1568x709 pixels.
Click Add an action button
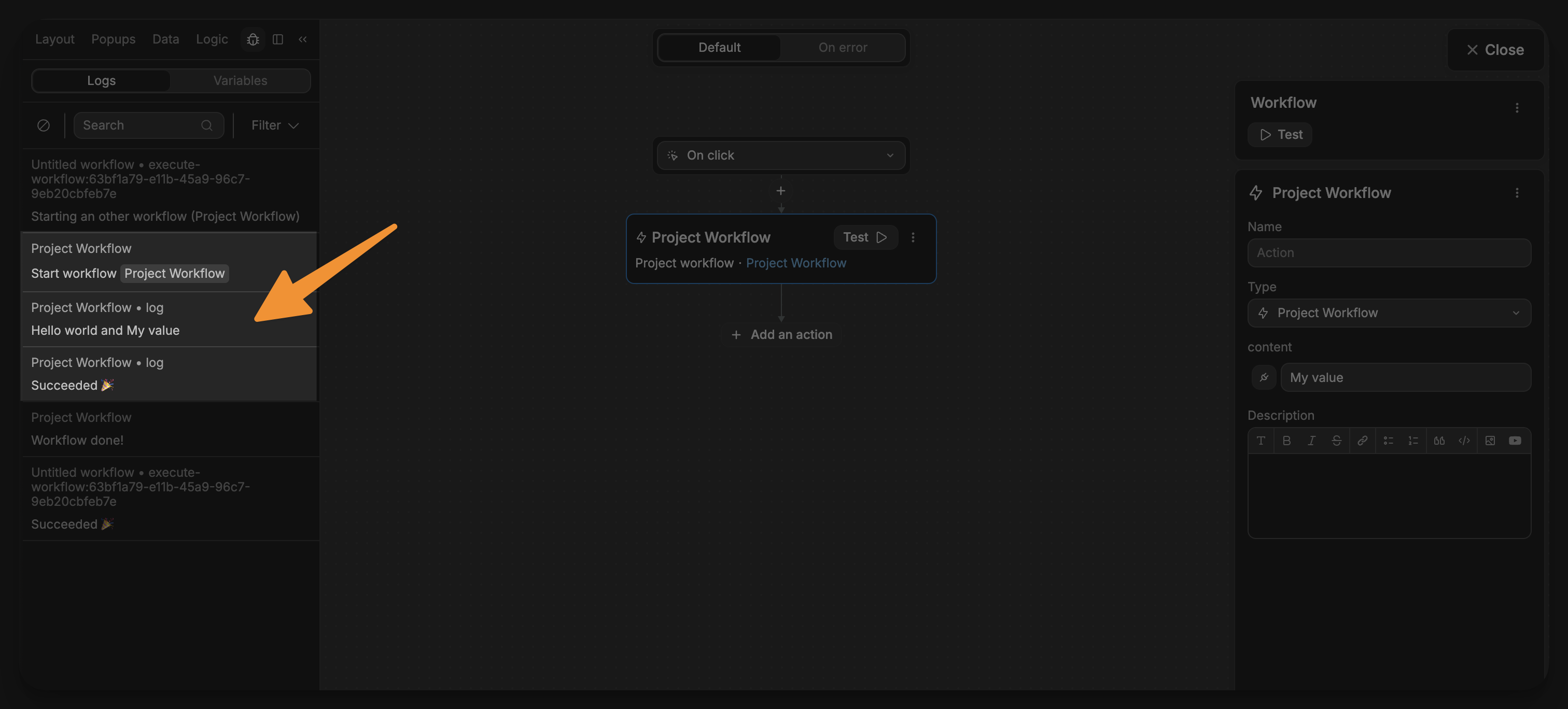pyautogui.click(x=781, y=334)
